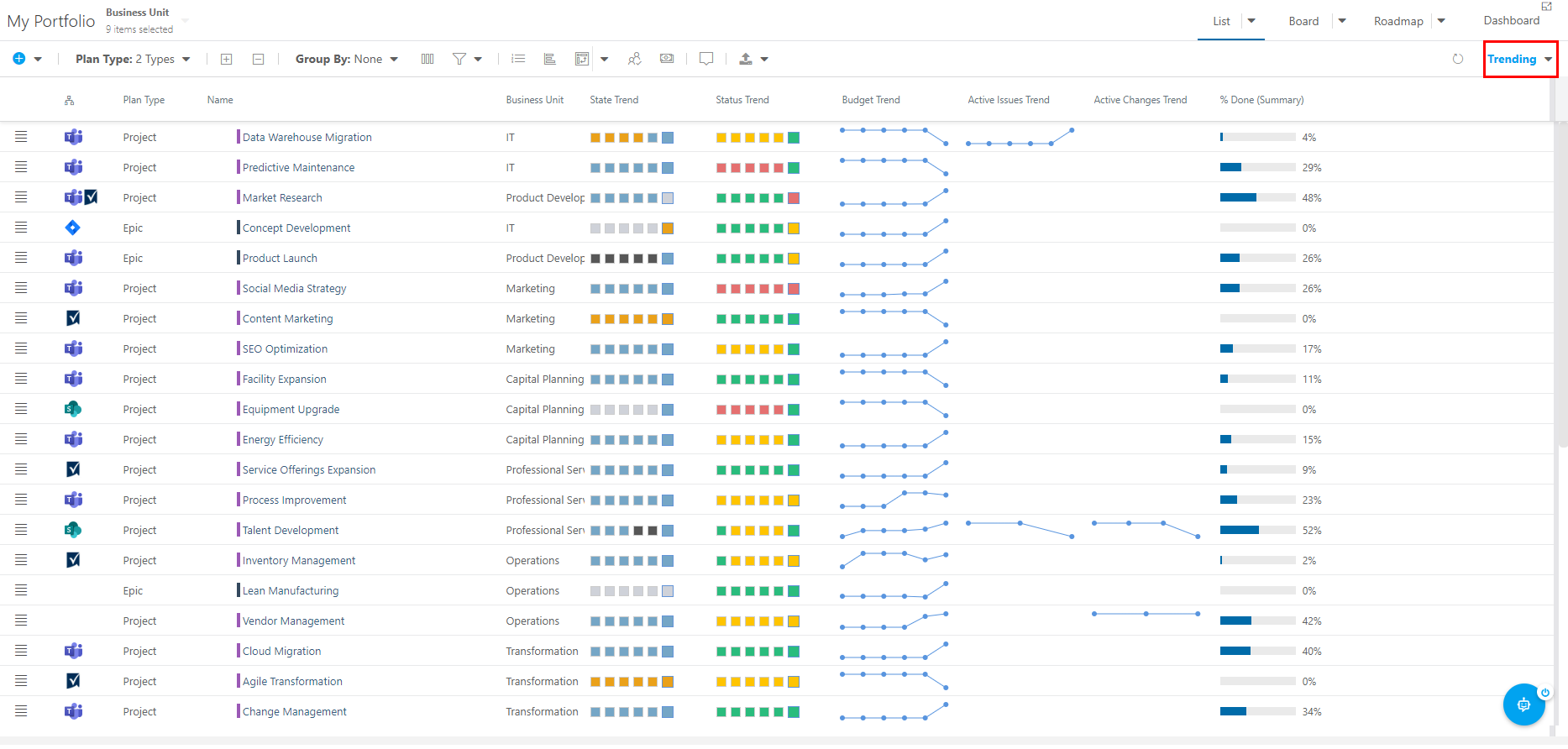Open the Board tab dropdown arrow
The height and width of the screenshot is (749, 1568).
point(1342,21)
